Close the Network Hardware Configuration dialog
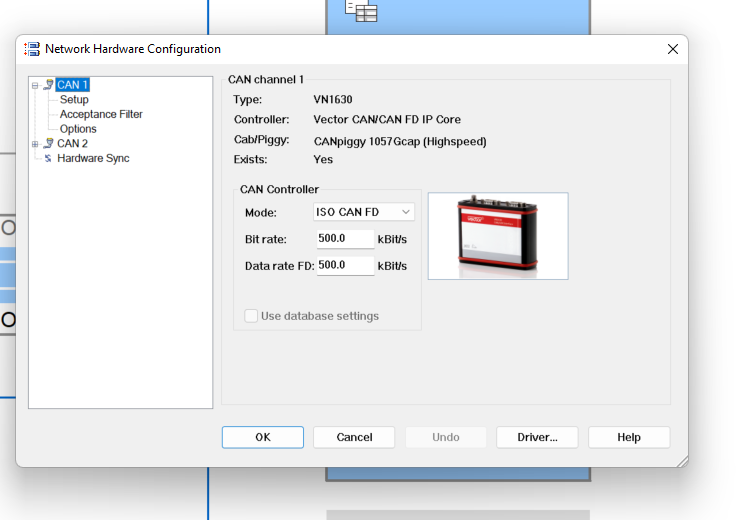756x520 pixels. click(673, 49)
